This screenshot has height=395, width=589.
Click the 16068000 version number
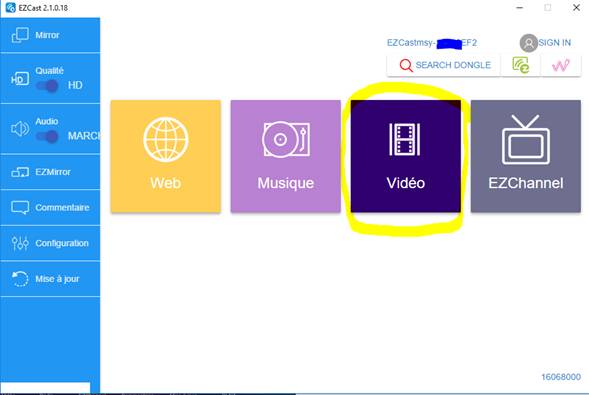561,377
